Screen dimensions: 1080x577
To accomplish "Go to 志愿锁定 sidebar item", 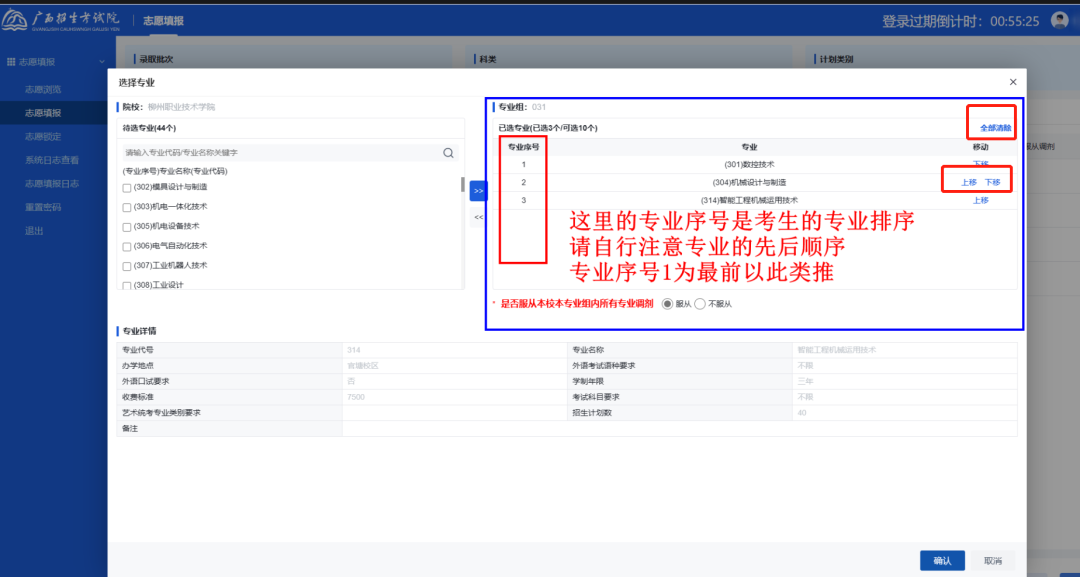I will pos(43,136).
